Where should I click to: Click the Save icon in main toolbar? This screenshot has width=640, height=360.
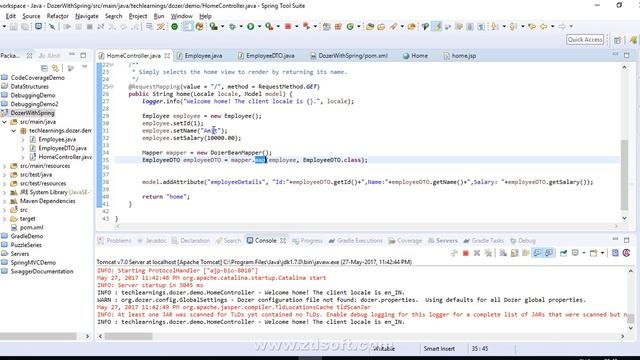14,27
